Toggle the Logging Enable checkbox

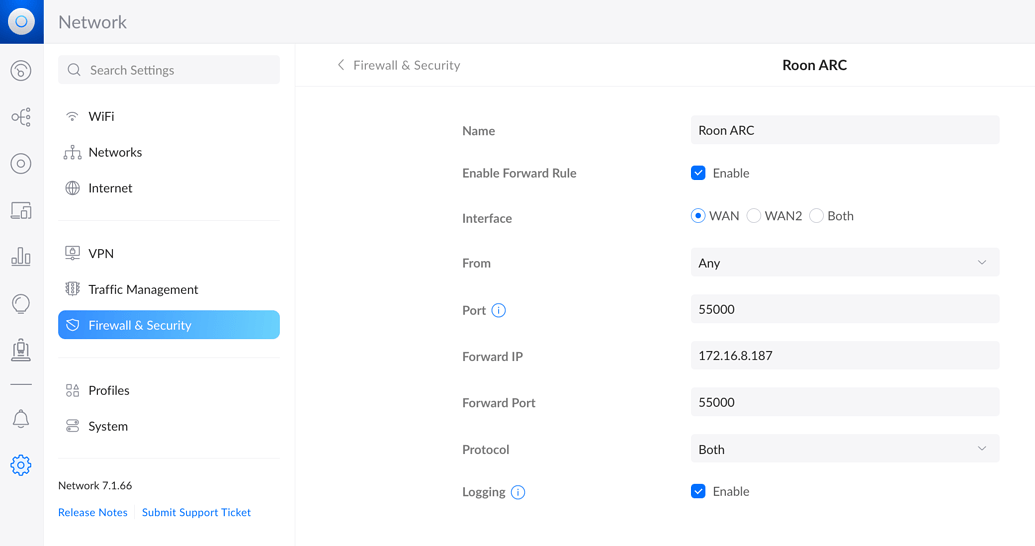pos(698,491)
